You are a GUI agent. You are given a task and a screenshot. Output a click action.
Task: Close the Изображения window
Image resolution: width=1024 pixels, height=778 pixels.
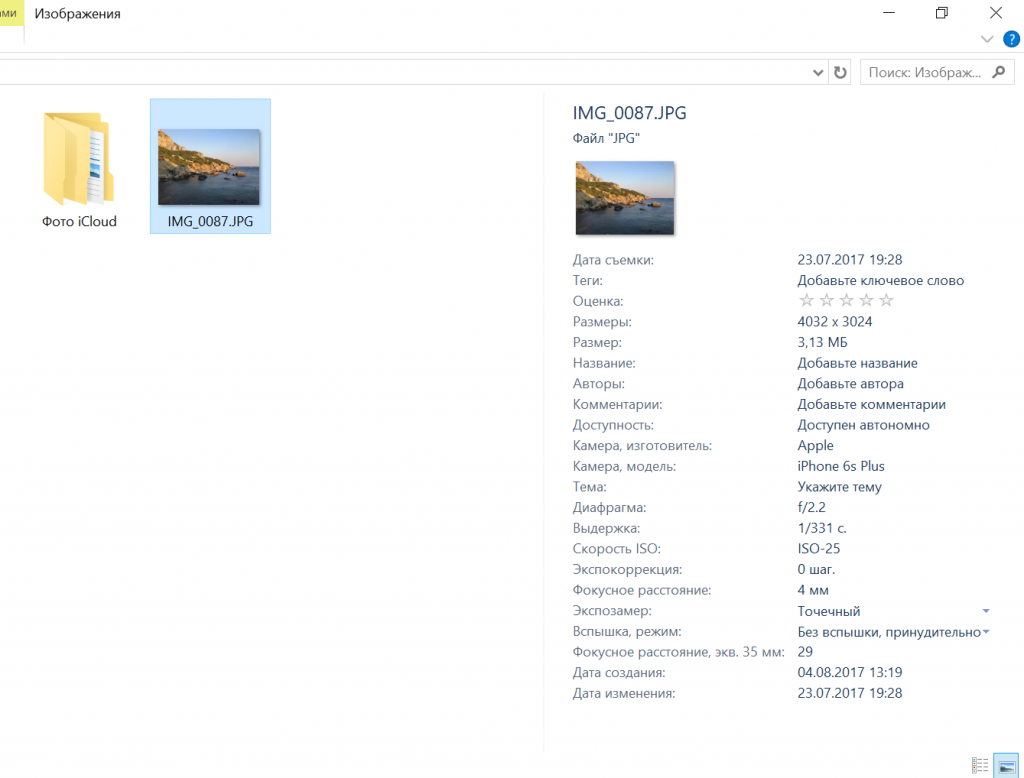pyautogui.click(x=996, y=13)
